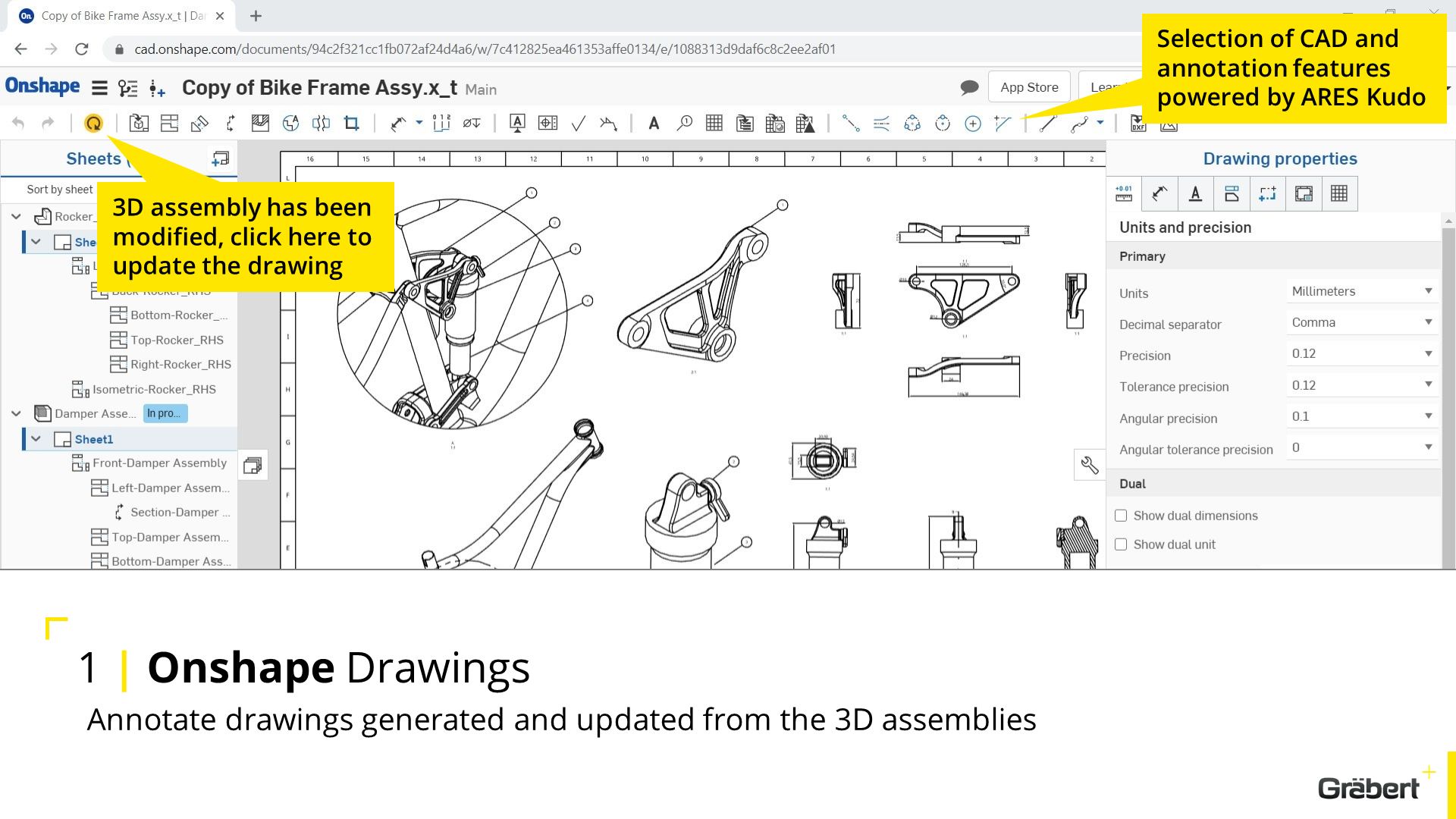Image resolution: width=1456 pixels, height=819 pixels.
Task: Select the circular centermark plus tool
Action: pos(973,123)
